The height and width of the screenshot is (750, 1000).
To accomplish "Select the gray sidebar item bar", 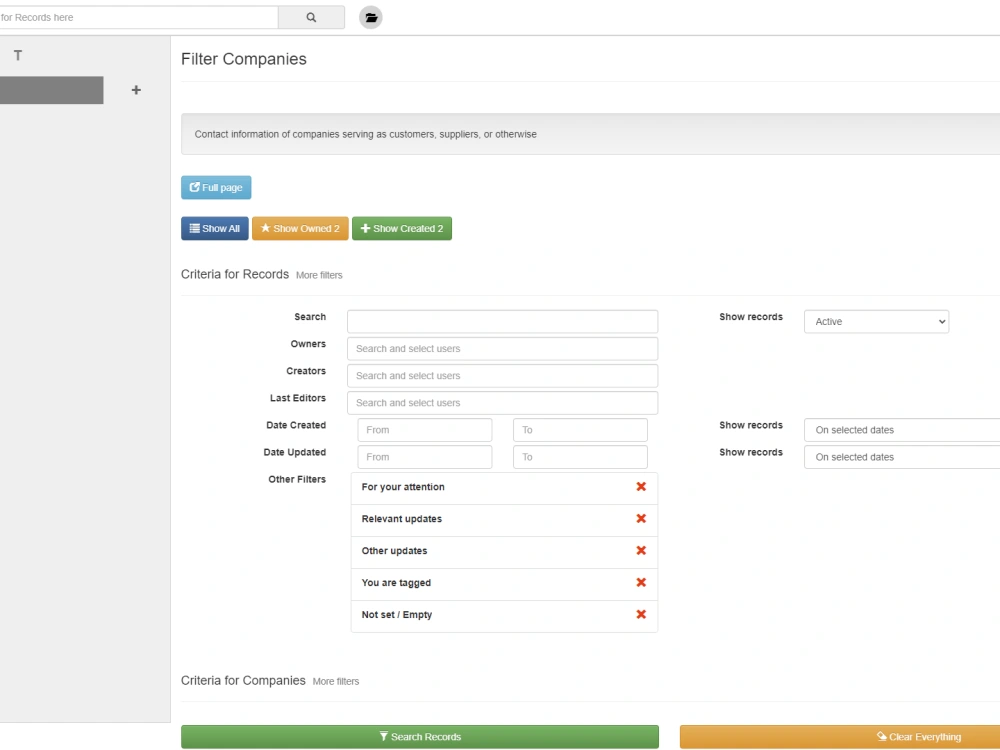I will click(x=52, y=90).
